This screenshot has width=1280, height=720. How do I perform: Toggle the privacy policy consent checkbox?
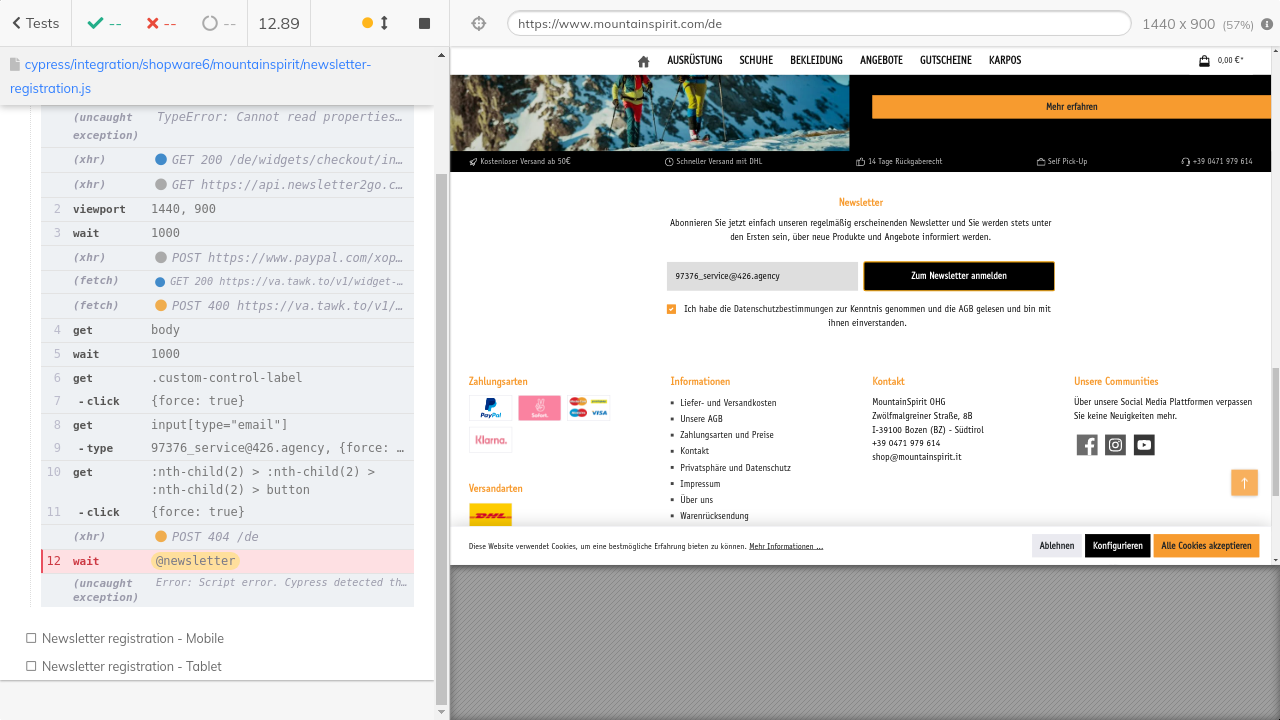672,309
